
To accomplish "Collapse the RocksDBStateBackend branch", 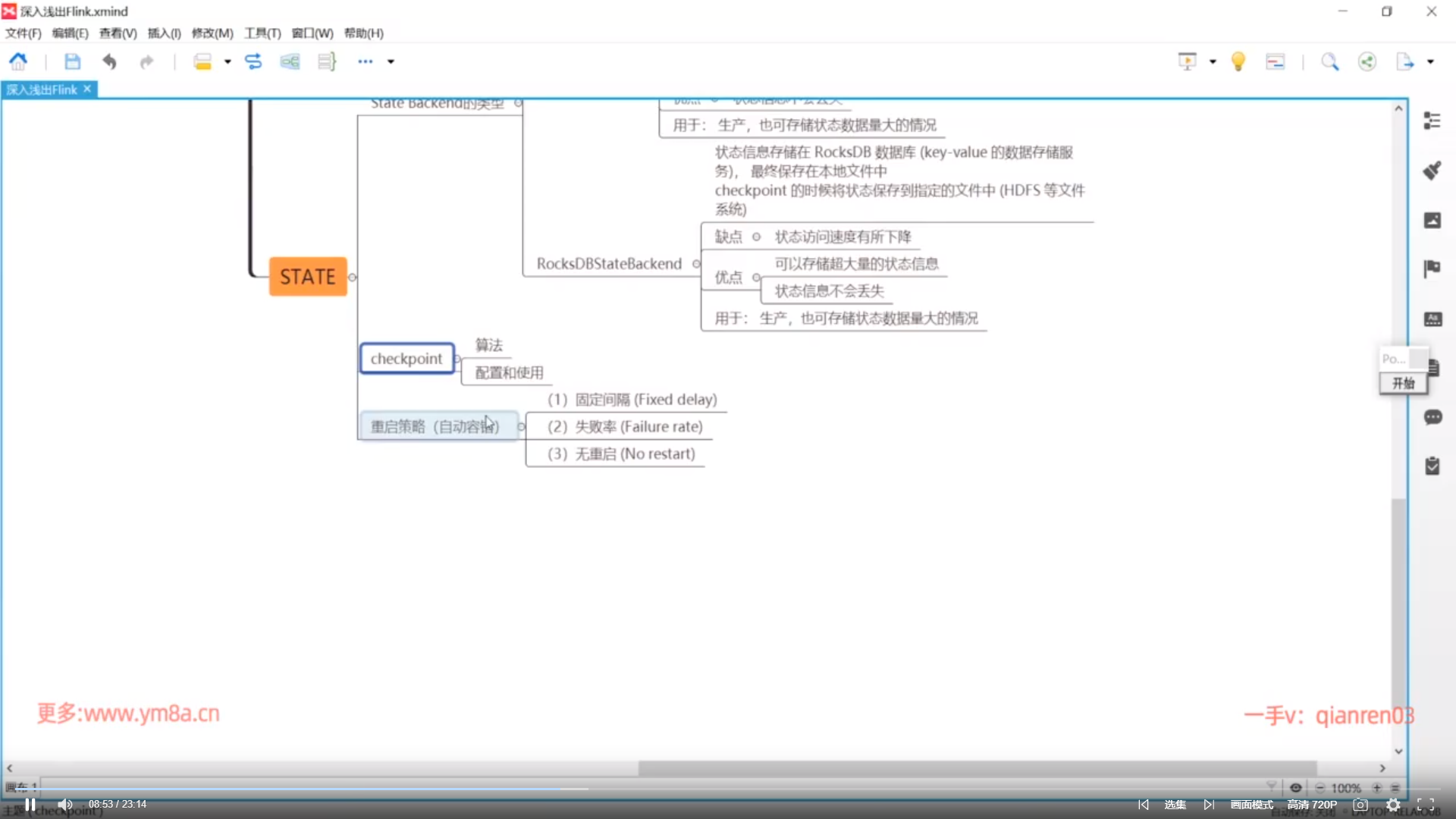I will coord(696,264).
